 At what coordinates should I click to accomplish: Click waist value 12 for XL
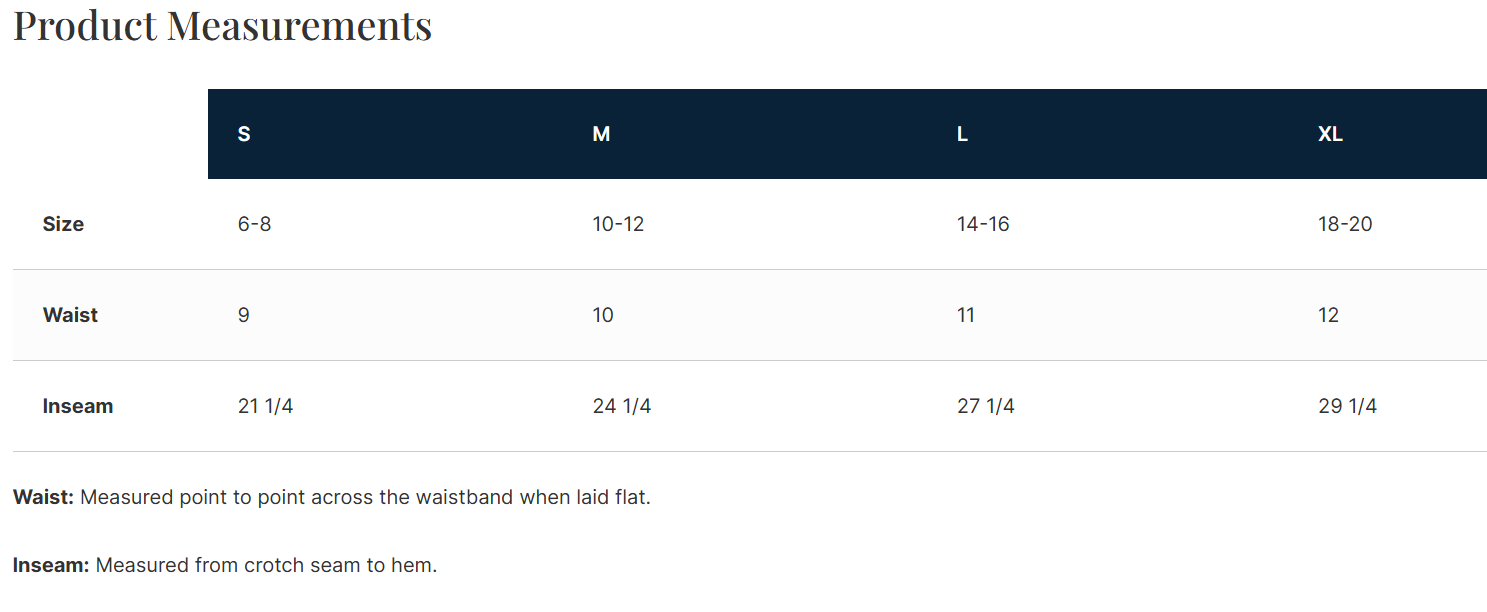(x=1328, y=315)
